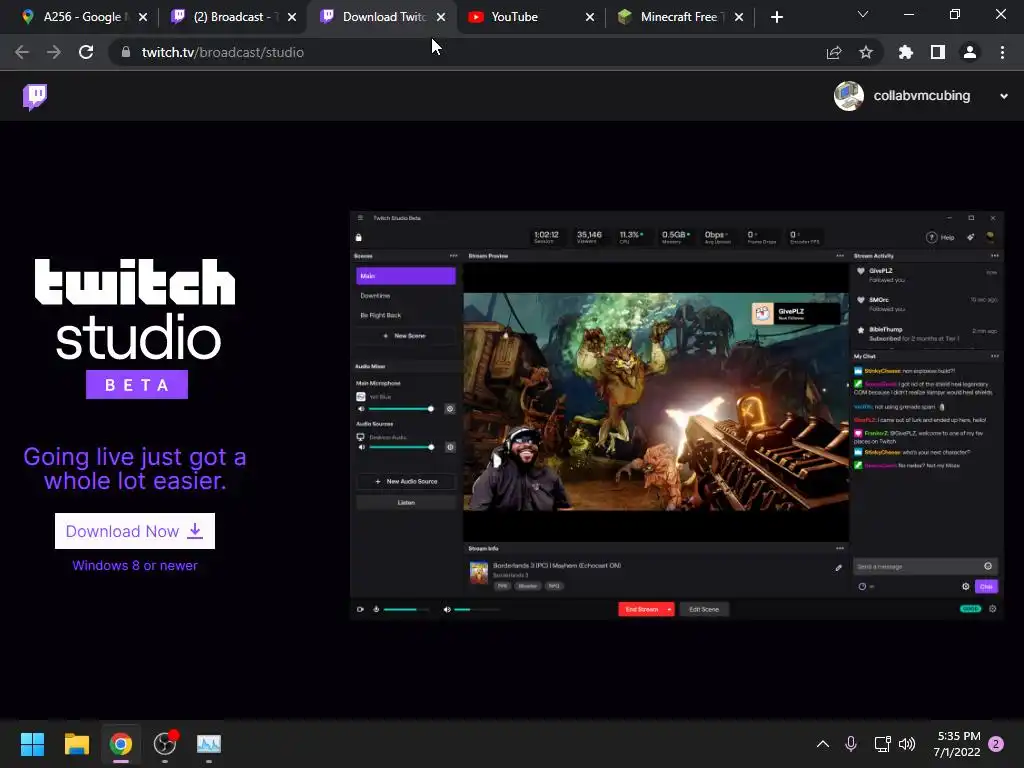1024x768 pixels.
Task: Close the Broadcast Twitch tab
Action: point(292,17)
